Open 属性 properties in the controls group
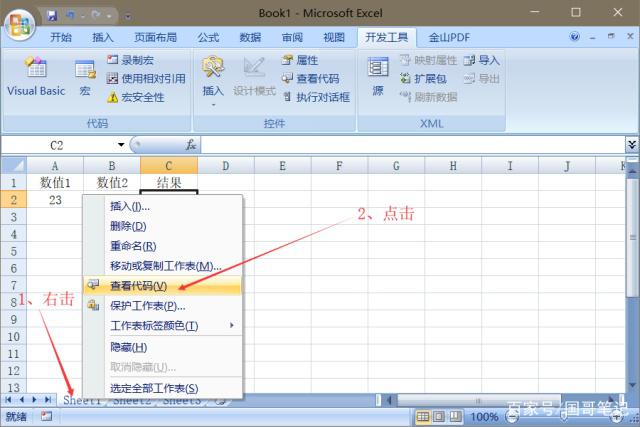The image size is (640, 427). click(x=300, y=60)
